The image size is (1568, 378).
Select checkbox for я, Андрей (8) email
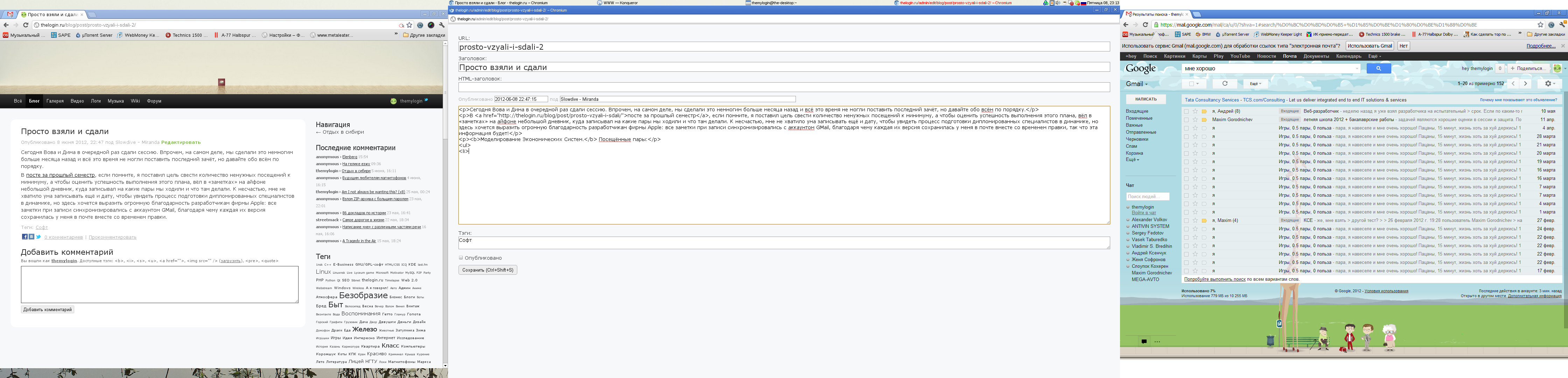(1186, 111)
